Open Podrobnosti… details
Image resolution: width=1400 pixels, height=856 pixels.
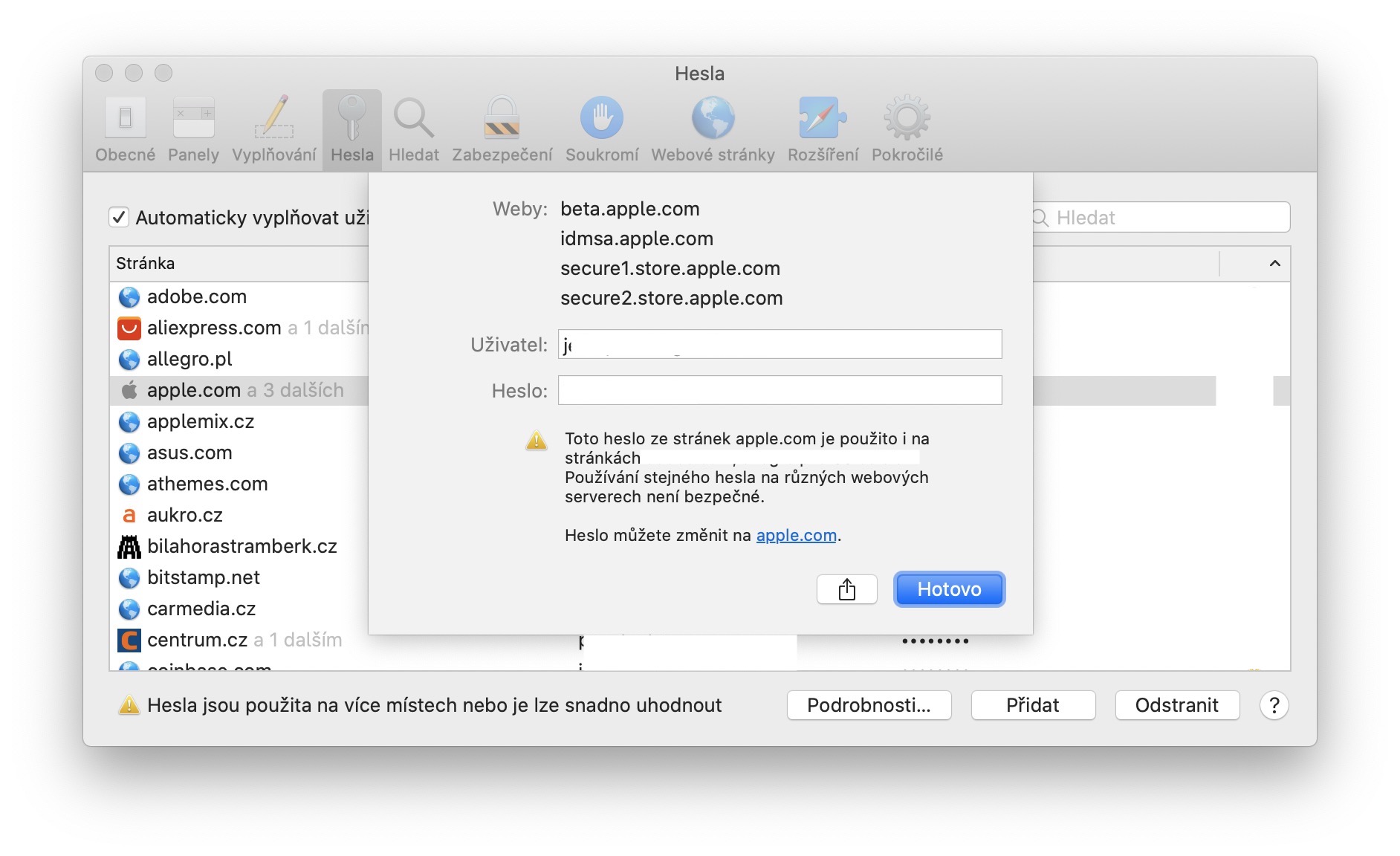pyautogui.click(x=869, y=705)
